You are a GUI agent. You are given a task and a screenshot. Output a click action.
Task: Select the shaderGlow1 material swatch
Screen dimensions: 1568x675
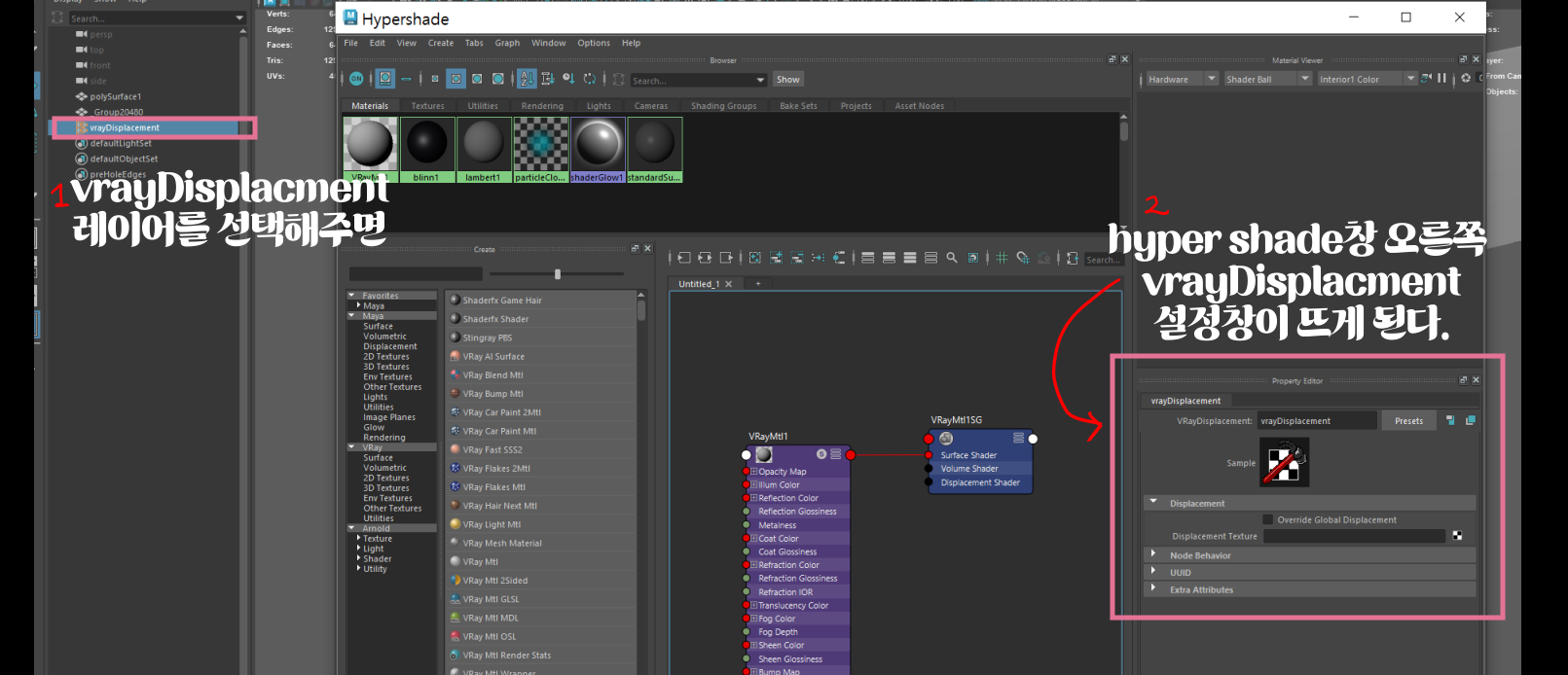click(x=598, y=150)
